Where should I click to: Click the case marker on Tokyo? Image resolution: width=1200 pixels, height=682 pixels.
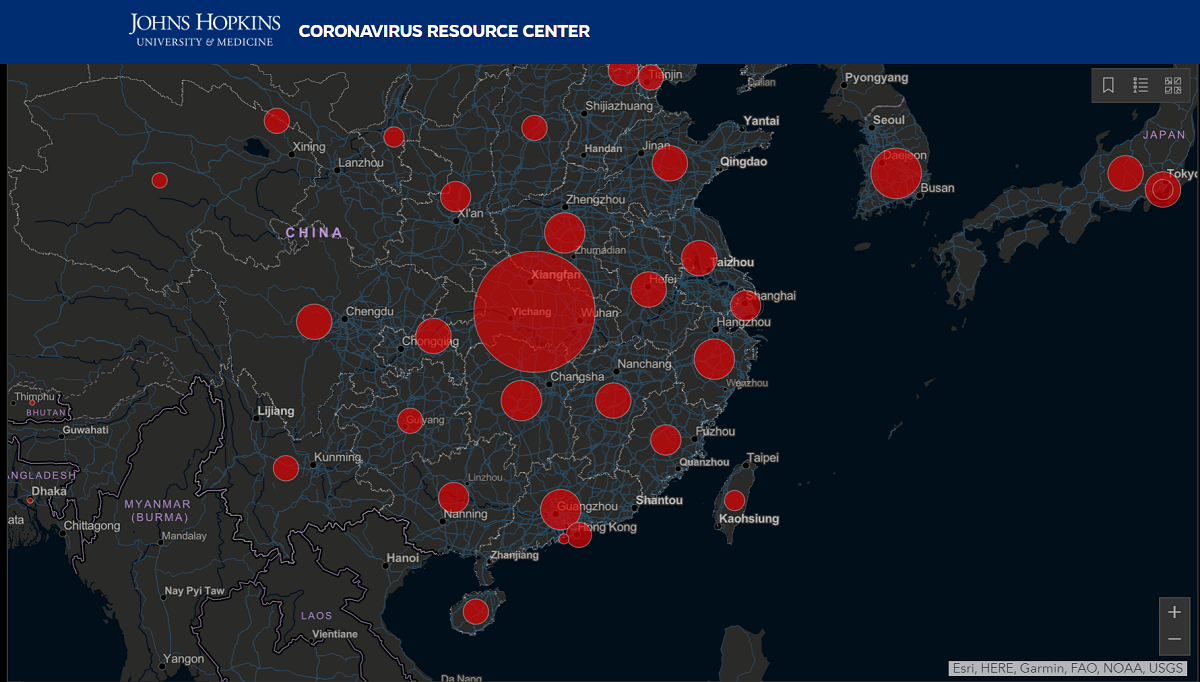click(1162, 188)
